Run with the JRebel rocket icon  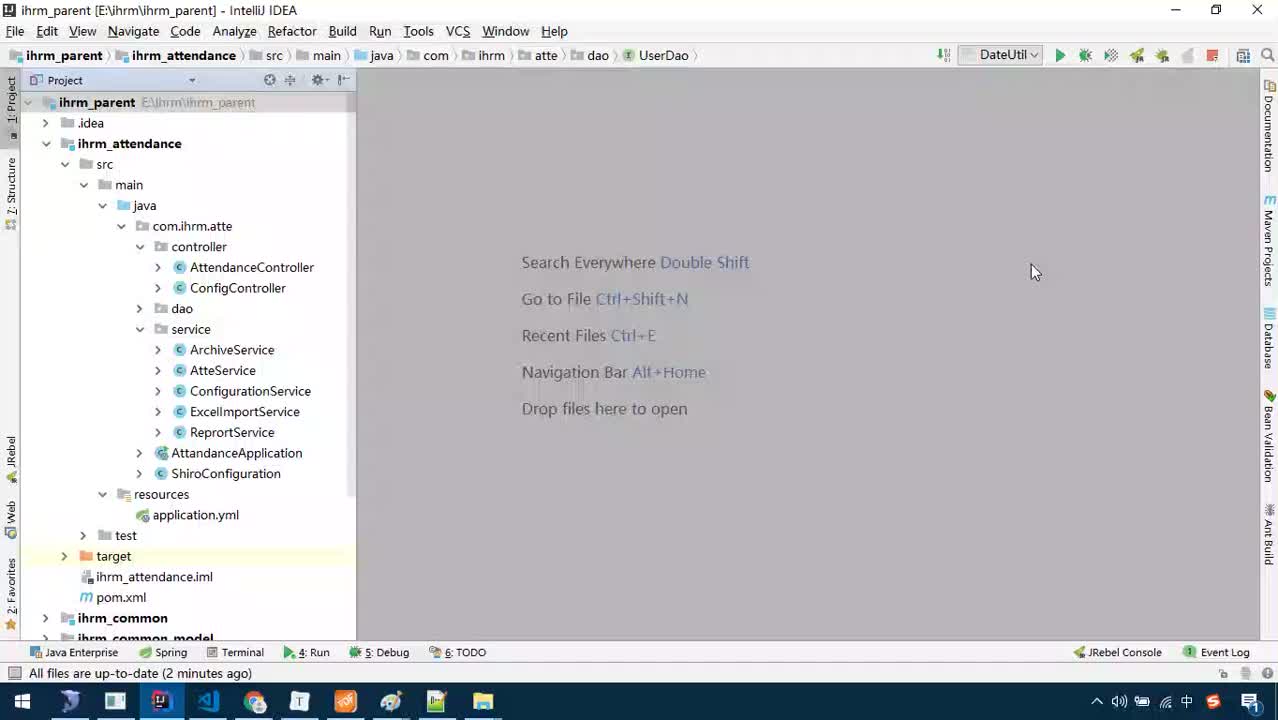coord(1137,56)
